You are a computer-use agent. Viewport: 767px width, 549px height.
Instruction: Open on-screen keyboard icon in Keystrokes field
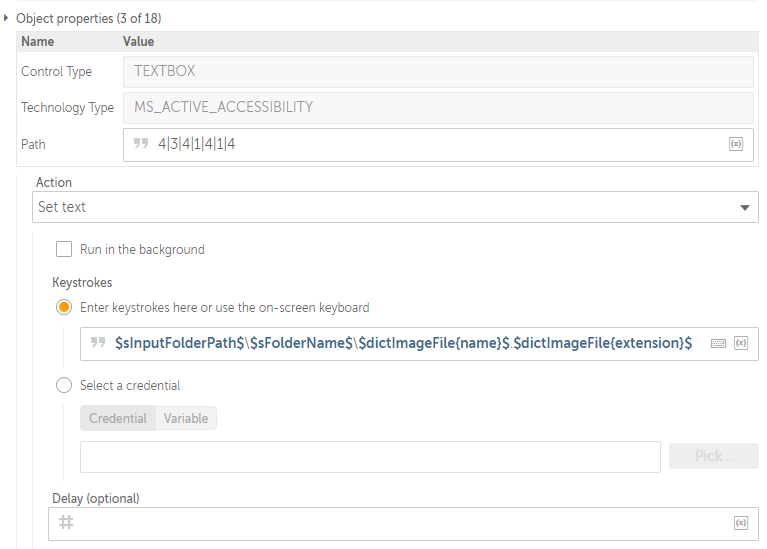(x=718, y=343)
